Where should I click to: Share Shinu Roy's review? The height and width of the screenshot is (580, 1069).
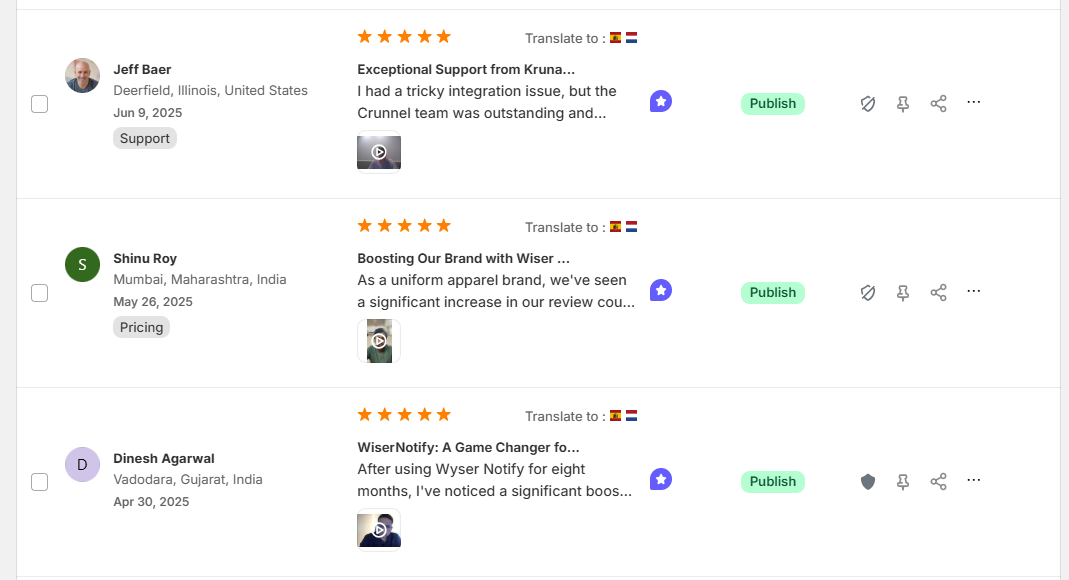(938, 293)
